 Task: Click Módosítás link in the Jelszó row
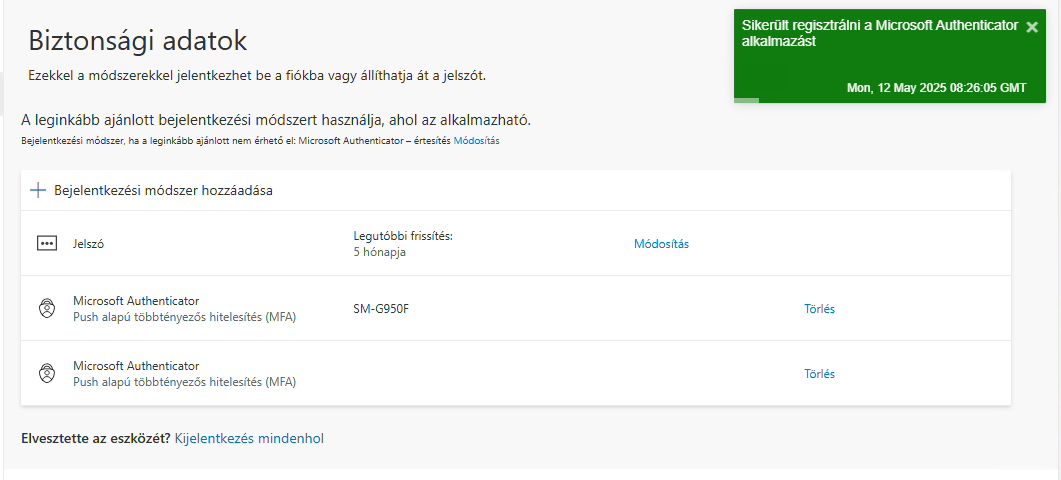point(661,244)
